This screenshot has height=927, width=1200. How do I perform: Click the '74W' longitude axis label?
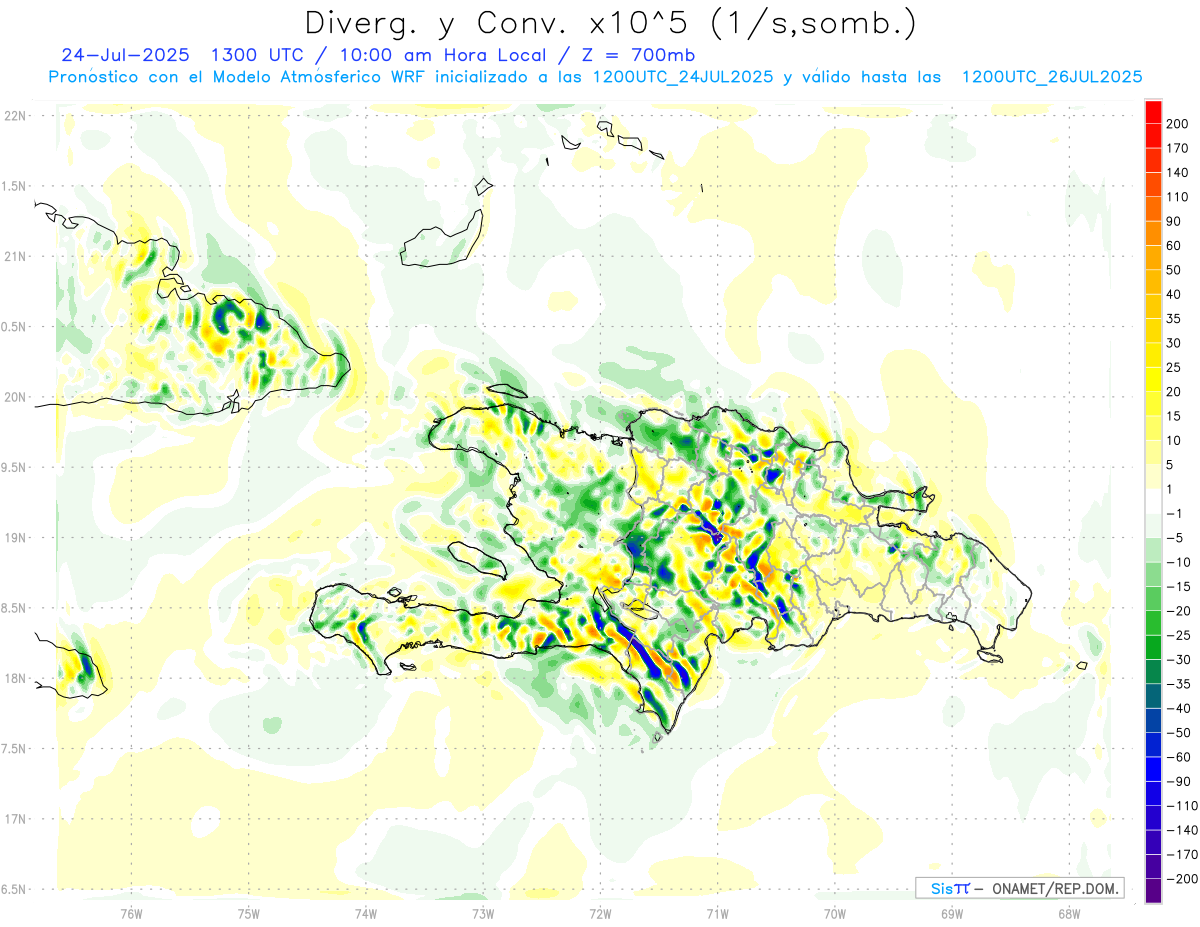pyautogui.click(x=365, y=913)
